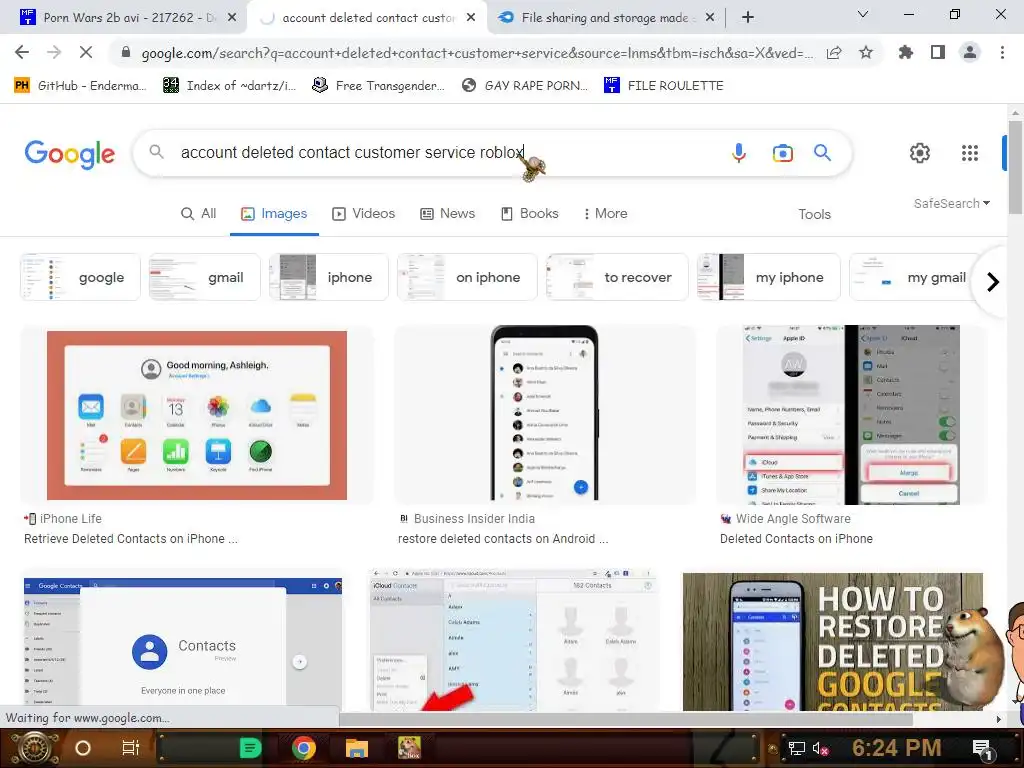This screenshot has height=768, width=1024.
Task: Click the voice search microphone icon
Action: [x=739, y=153]
